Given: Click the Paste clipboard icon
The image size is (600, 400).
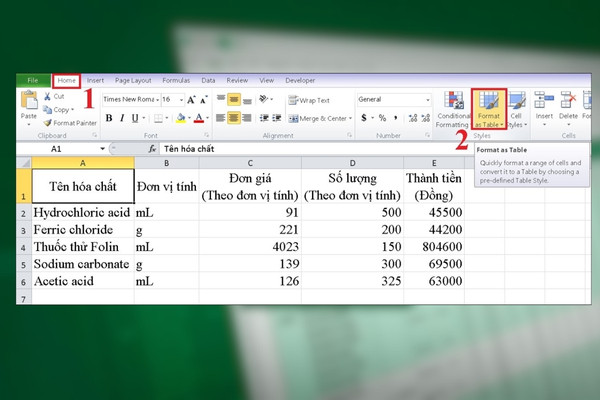Looking at the screenshot, I should 29,100.
